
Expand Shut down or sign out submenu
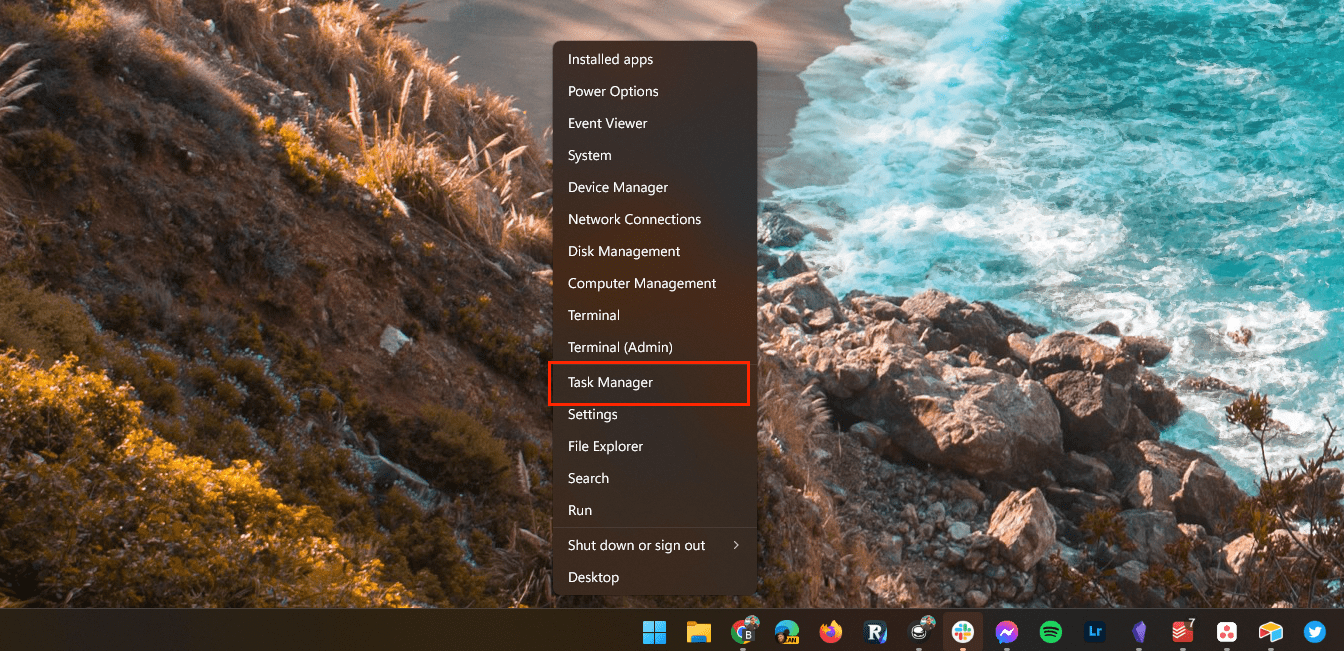click(x=654, y=545)
